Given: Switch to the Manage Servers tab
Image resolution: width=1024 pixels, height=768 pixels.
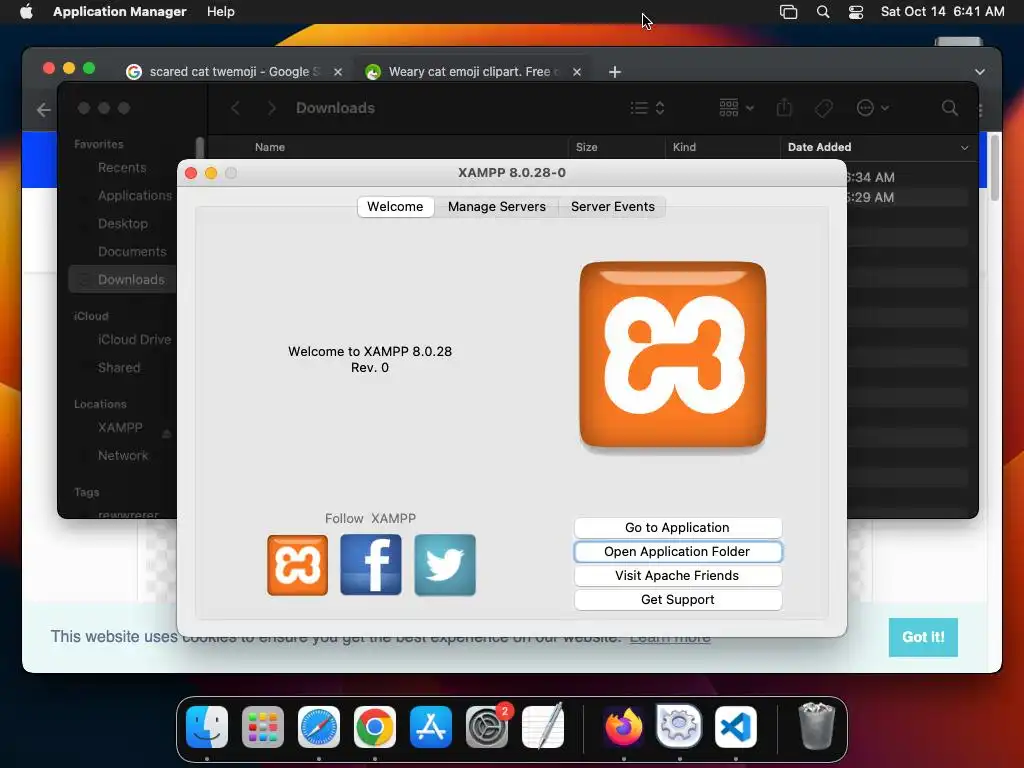Looking at the screenshot, I should (x=496, y=206).
